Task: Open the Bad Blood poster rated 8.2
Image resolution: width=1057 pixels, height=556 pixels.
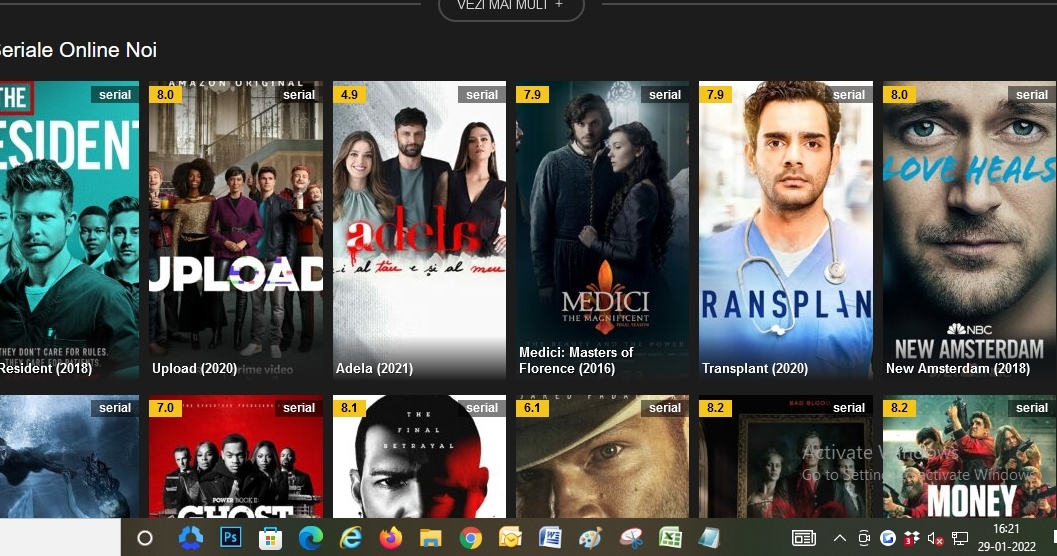Action: 786,456
